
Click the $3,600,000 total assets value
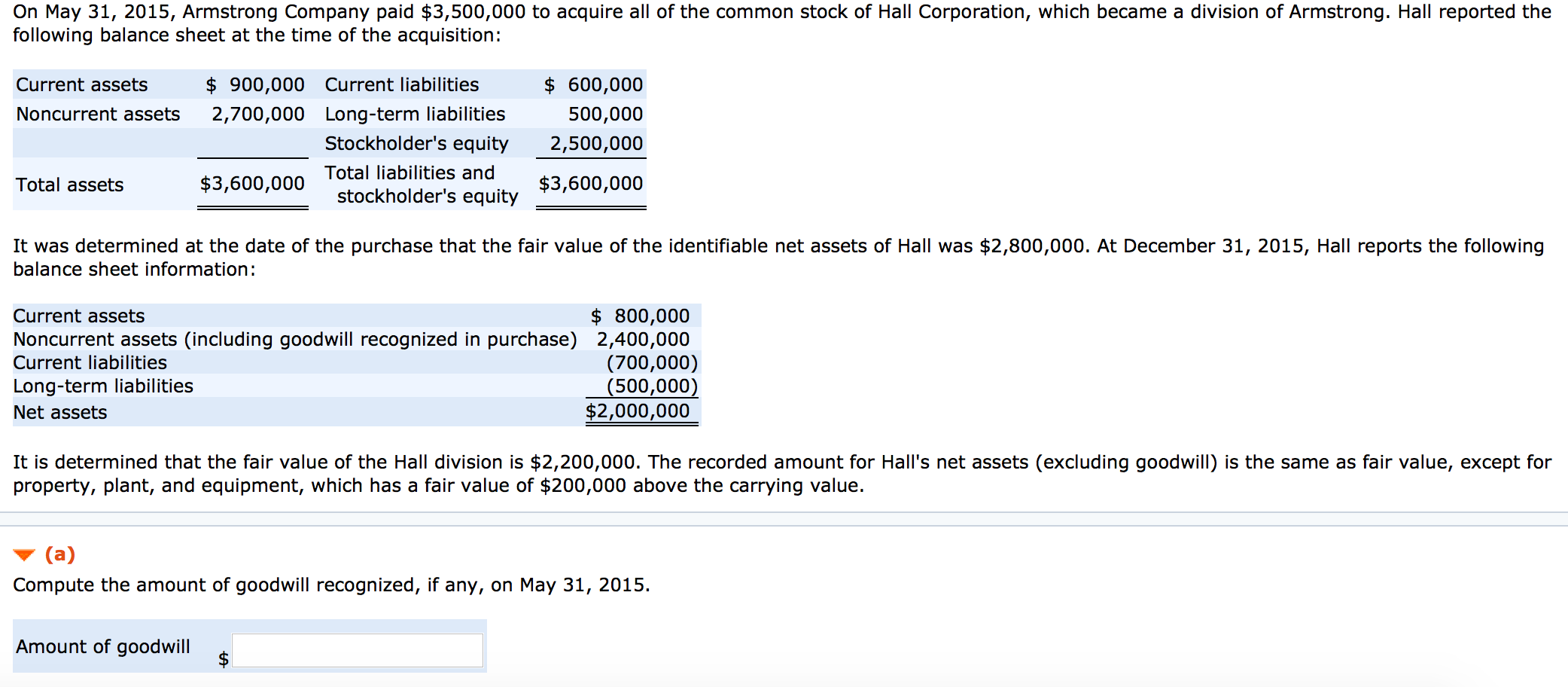(x=252, y=183)
